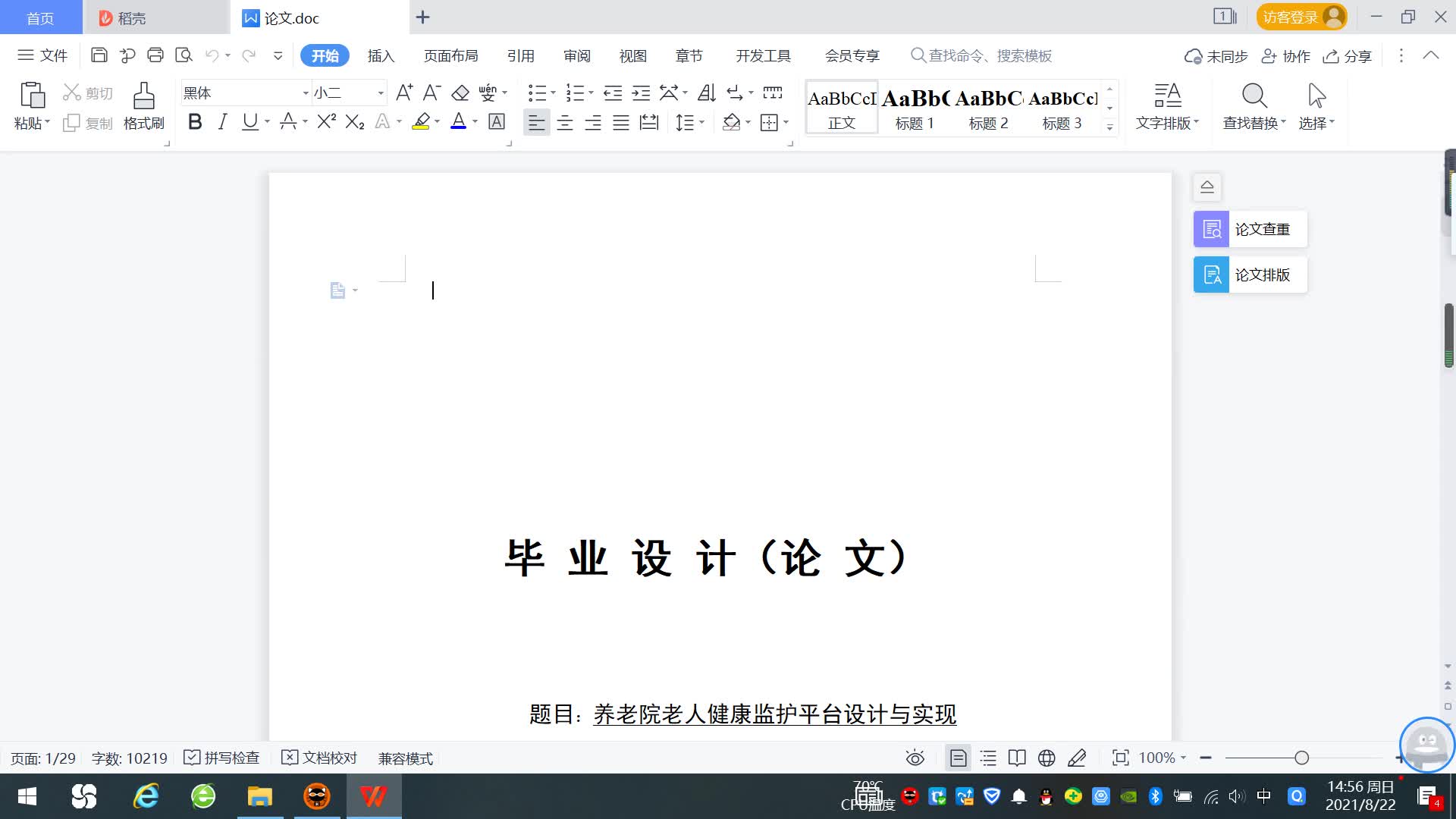Image resolution: width=1456 pixels, height=819 pixels.
Task: Open the font name dropdown showing 黑体
Action: click(306, 93)
